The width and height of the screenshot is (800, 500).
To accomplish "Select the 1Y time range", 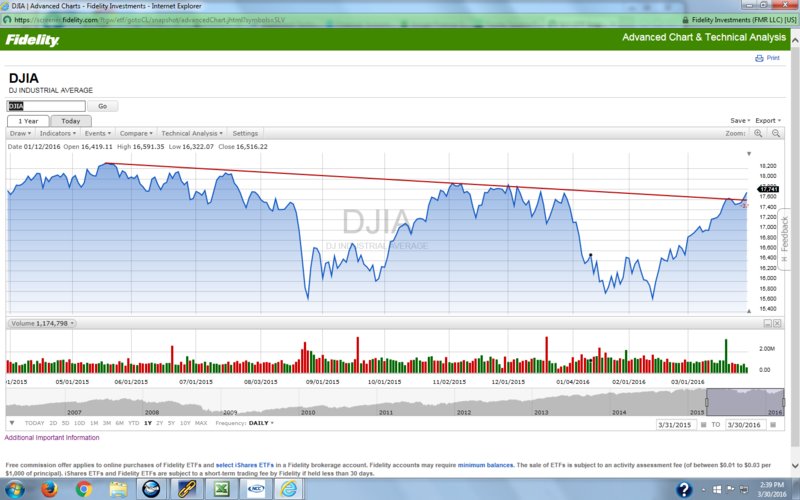I will click(148, 423).
